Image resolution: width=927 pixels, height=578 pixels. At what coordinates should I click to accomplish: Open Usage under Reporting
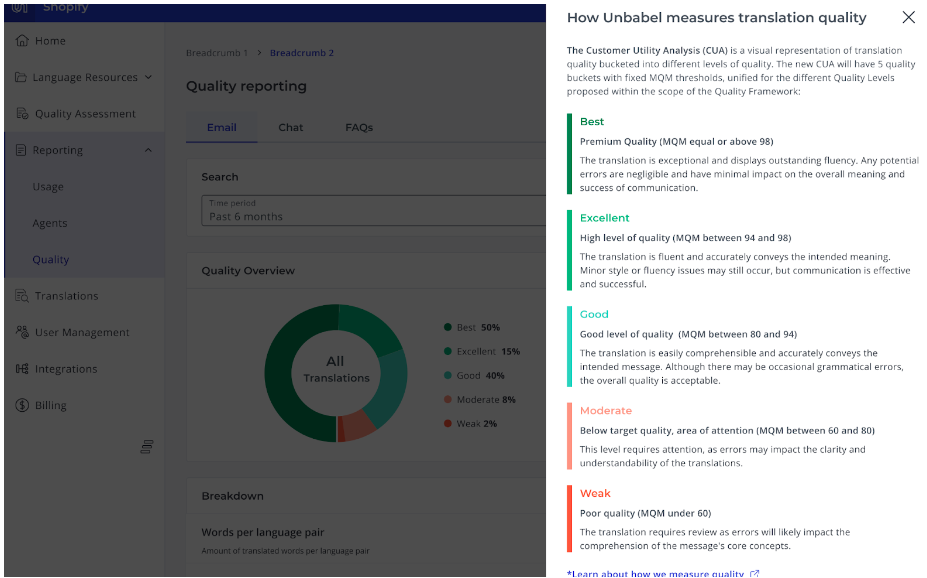(48, 187)
